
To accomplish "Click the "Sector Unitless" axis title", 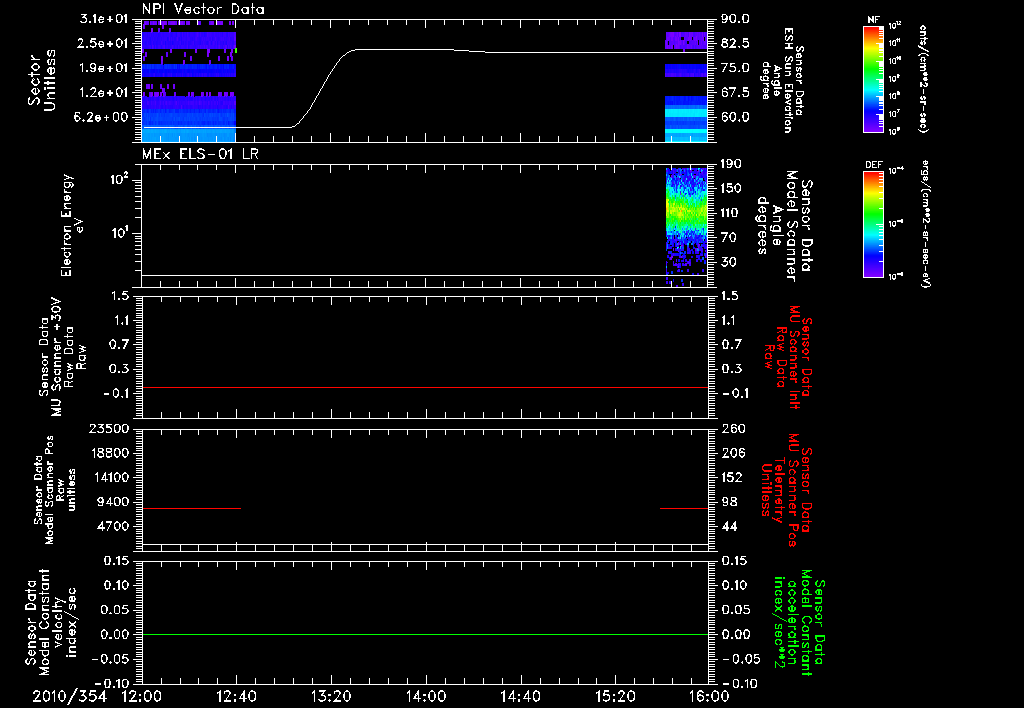I will [42, 80].
